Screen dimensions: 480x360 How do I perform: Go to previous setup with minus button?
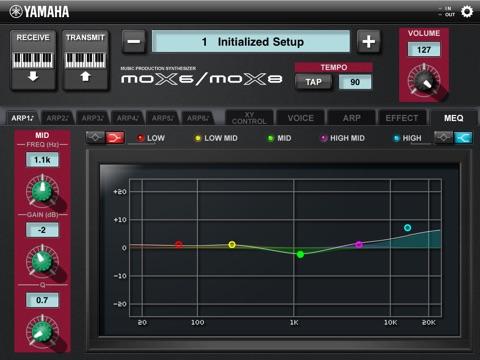(133, 42)
